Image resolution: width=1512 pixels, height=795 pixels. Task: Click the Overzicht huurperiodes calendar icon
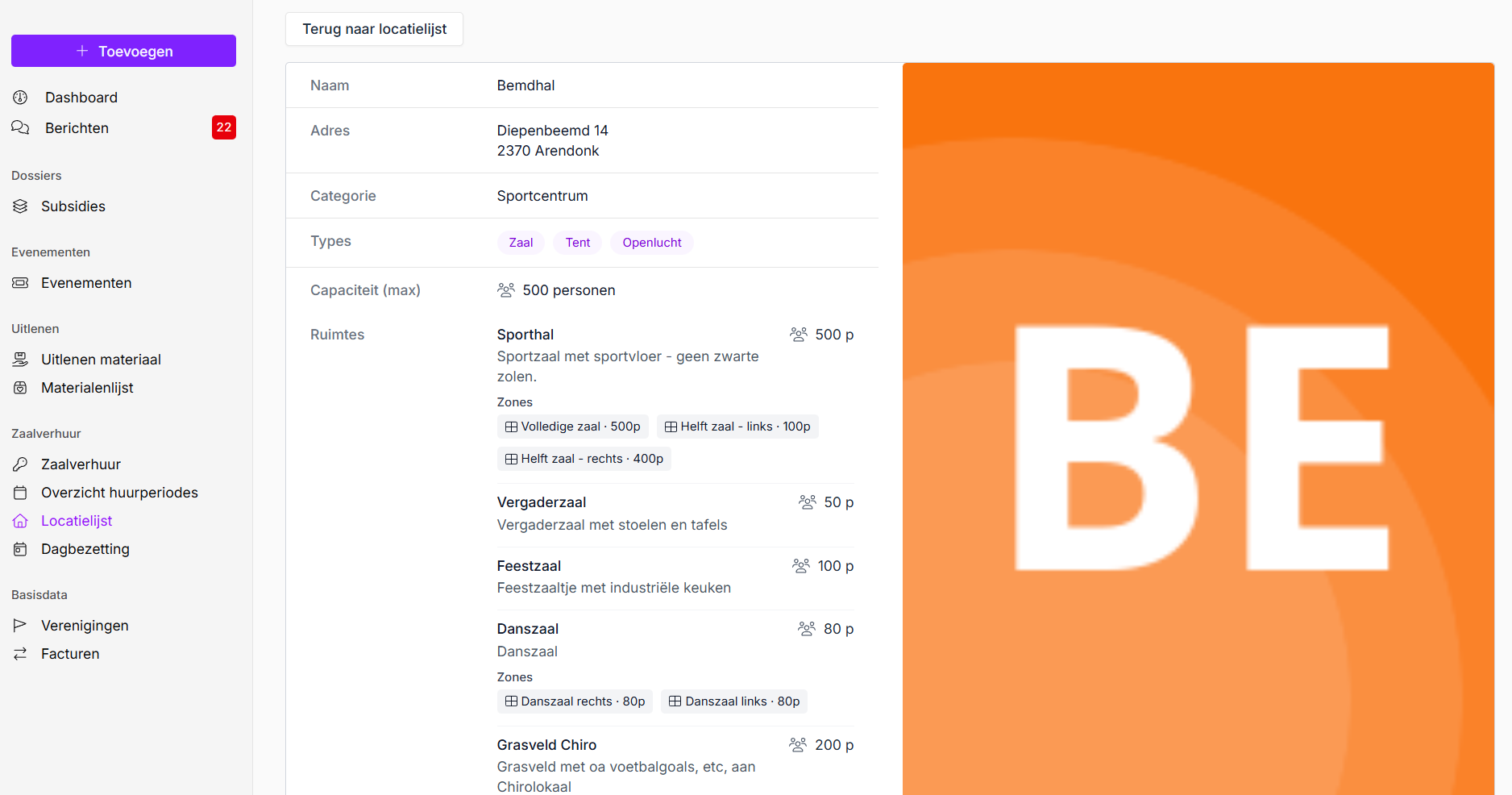20,493
